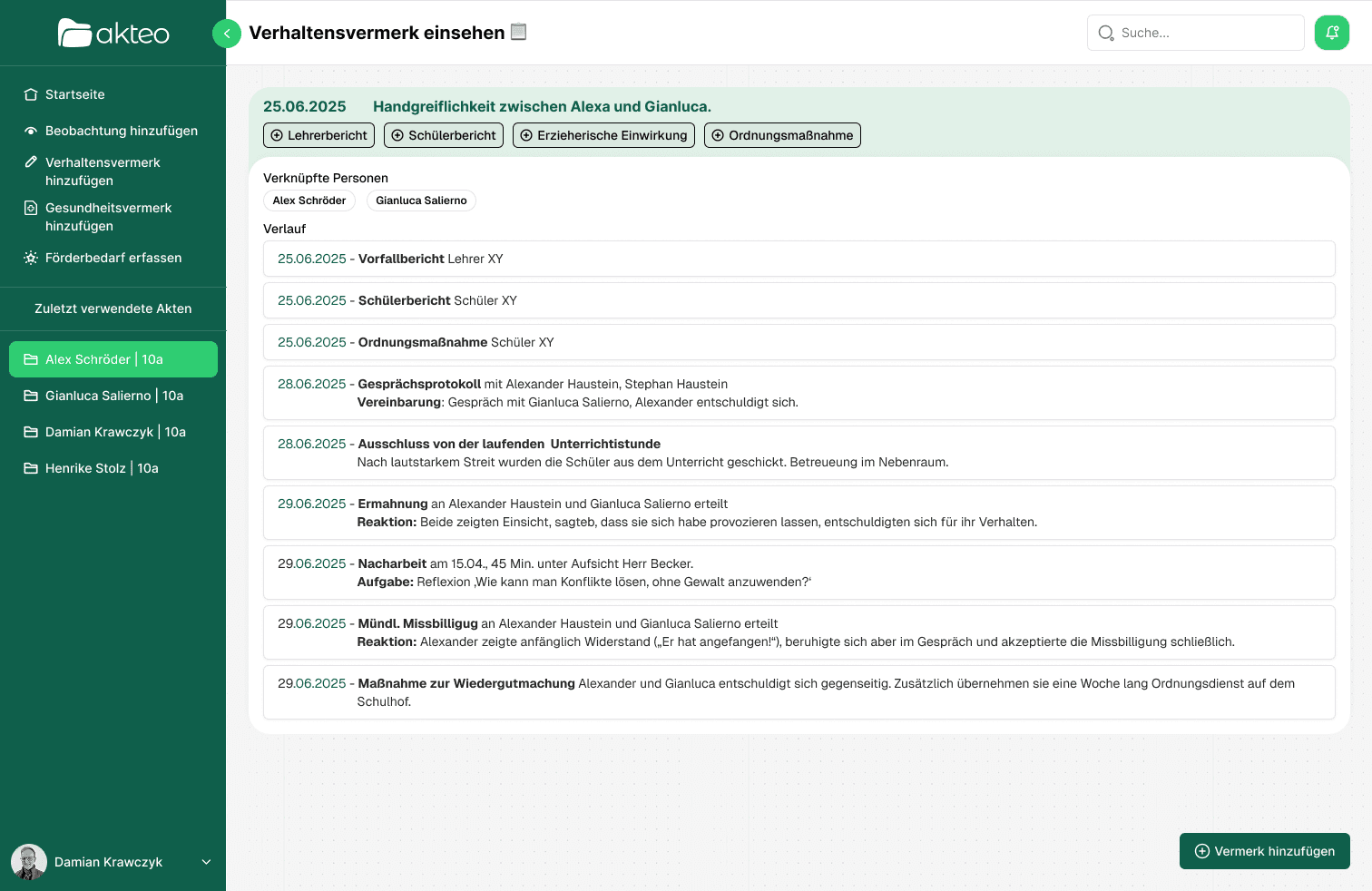Click plus icon on Erzieherische Einwirkung button
Viewport: 1372px width, 891px height.
(x=526, y=135)
